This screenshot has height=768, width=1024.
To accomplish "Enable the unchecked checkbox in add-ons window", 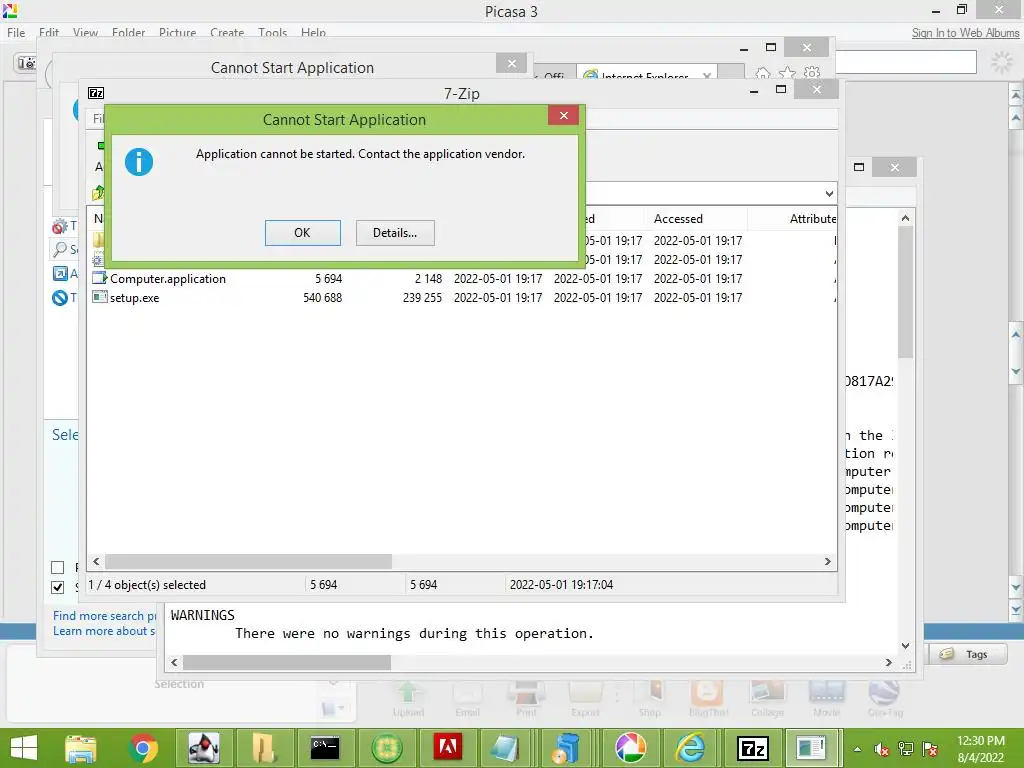I will point(57,567).
